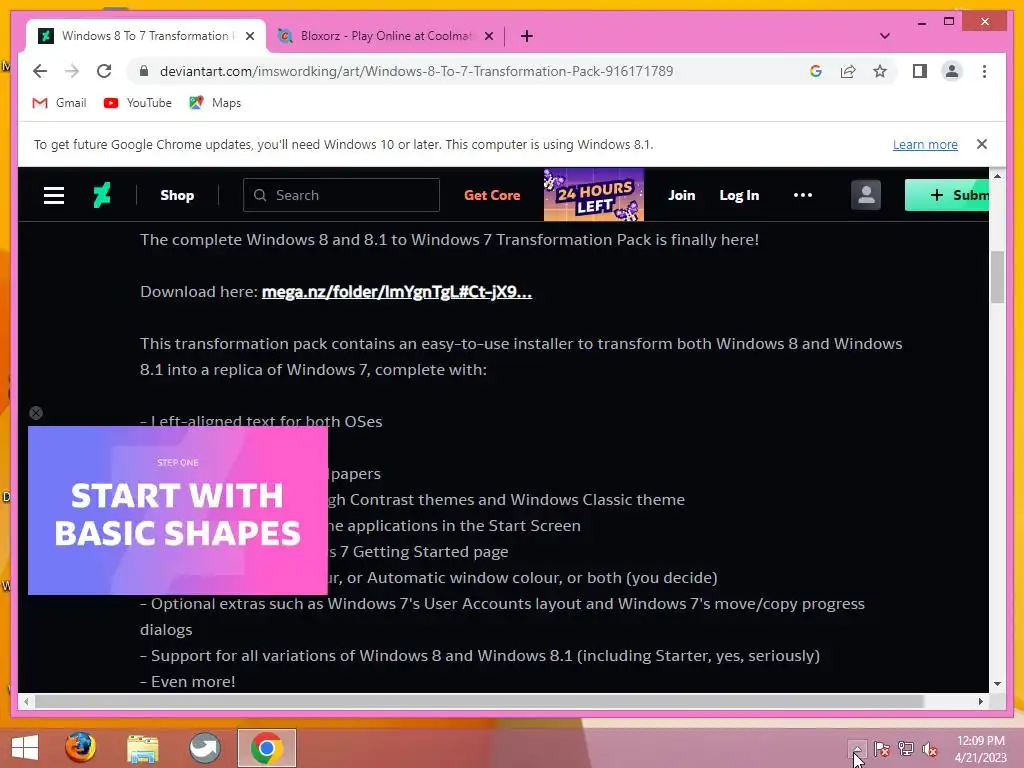Open the mega.nz download link

[x=396, y=292]
